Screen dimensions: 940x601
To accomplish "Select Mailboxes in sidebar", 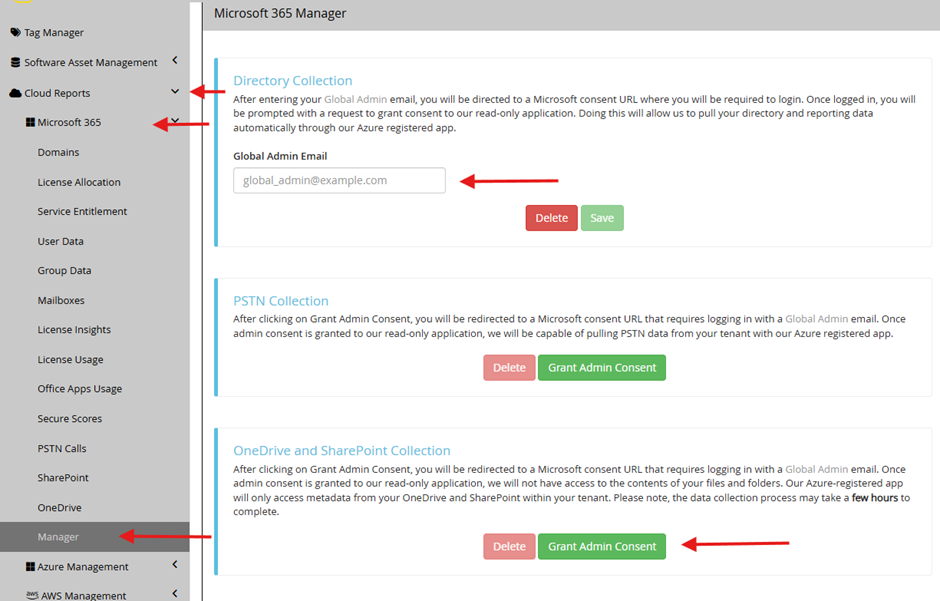I will pos(61,300).
